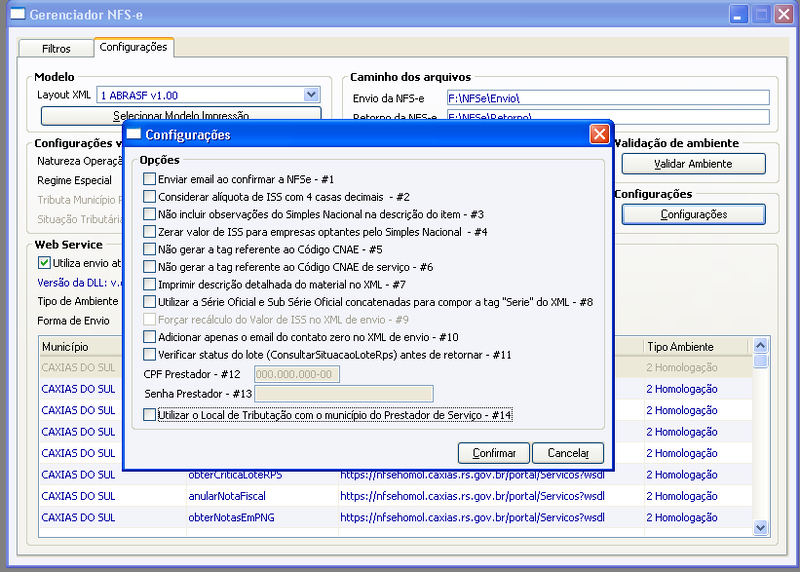Click Selecionar Modelo Impressão button
This screenshot has height=572, width=800.
pyautogui.click(x=181, y=116)
